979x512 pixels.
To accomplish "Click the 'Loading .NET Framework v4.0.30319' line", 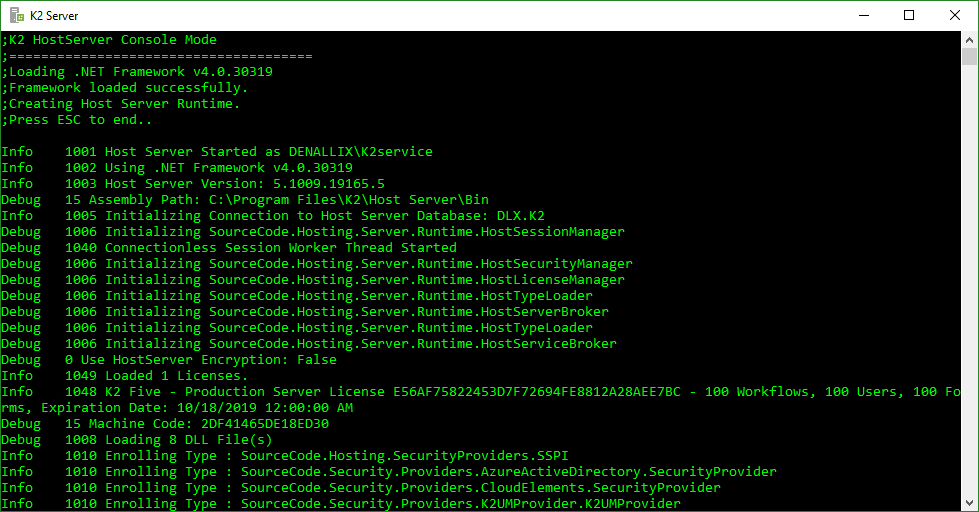I will click(x=137, y=72).
